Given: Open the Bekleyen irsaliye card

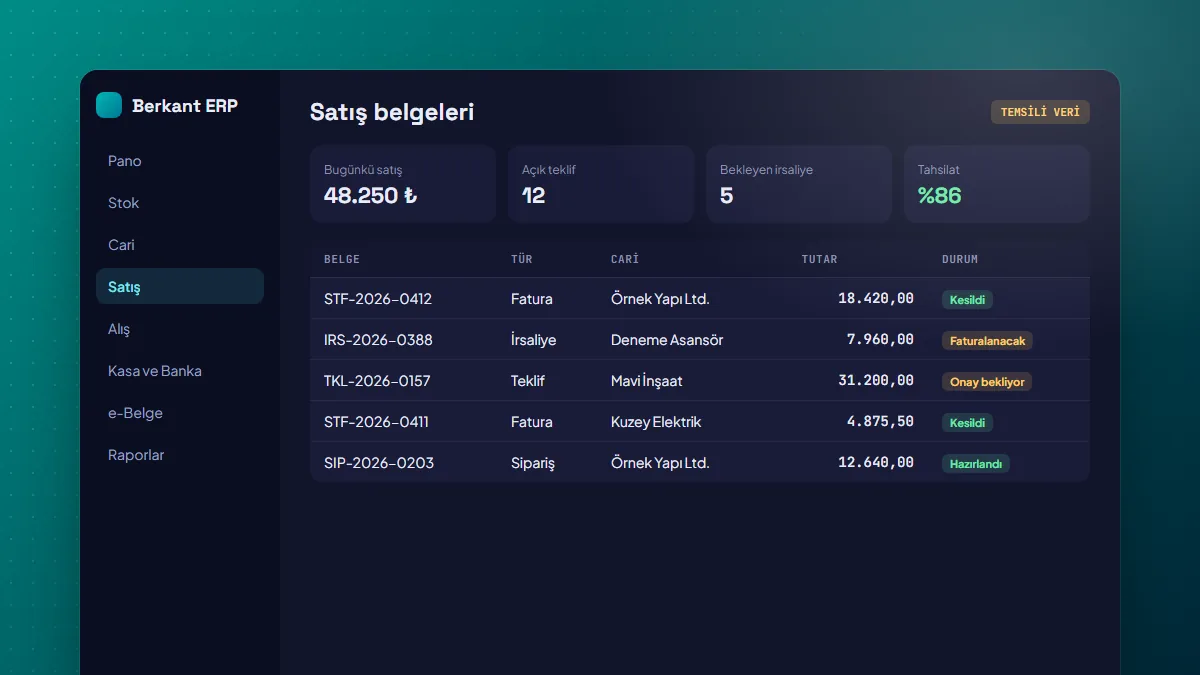Looking at the screenshot, I should (799, 184).
